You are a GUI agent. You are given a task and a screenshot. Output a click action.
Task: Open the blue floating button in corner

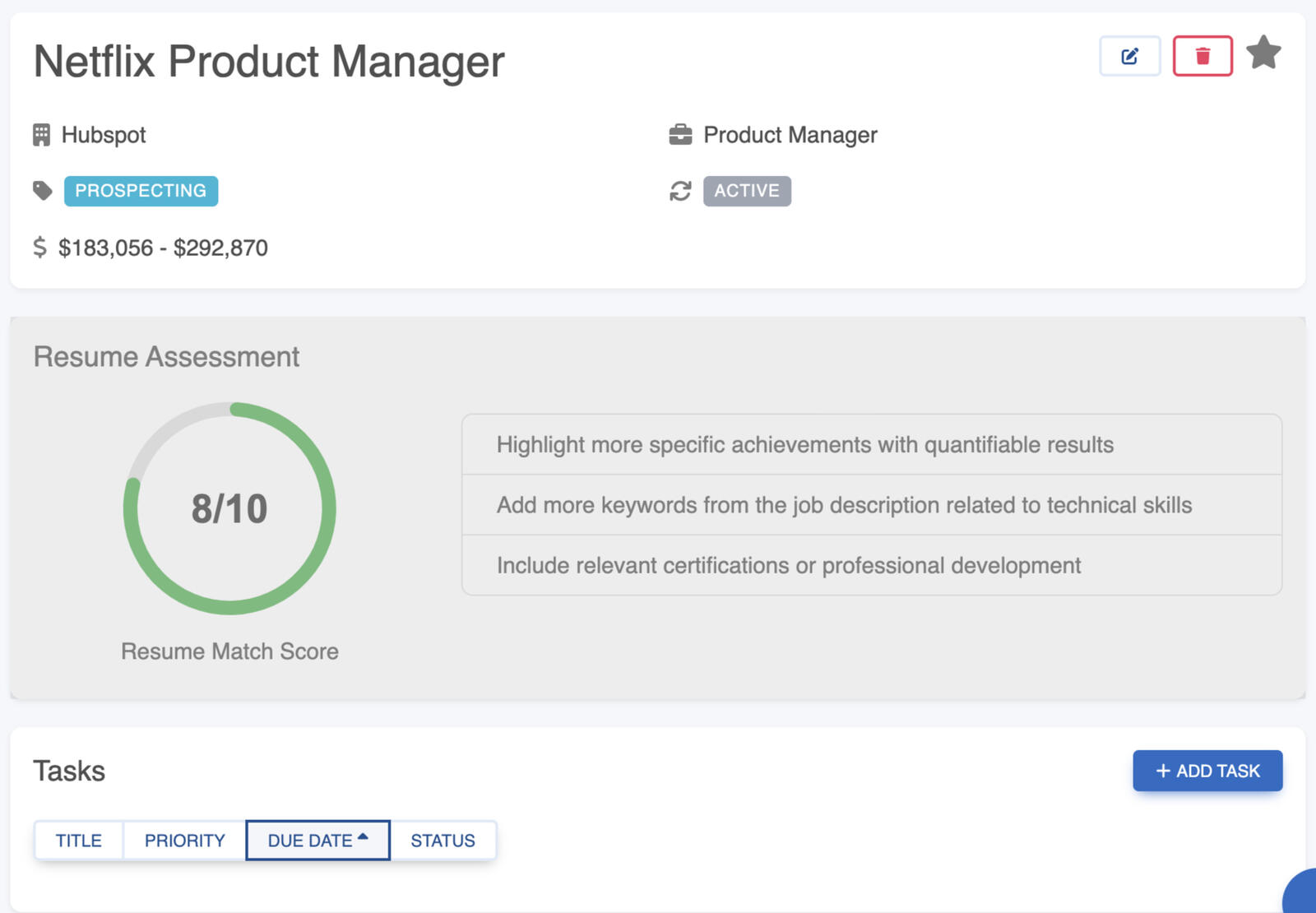pos(1304,898)
